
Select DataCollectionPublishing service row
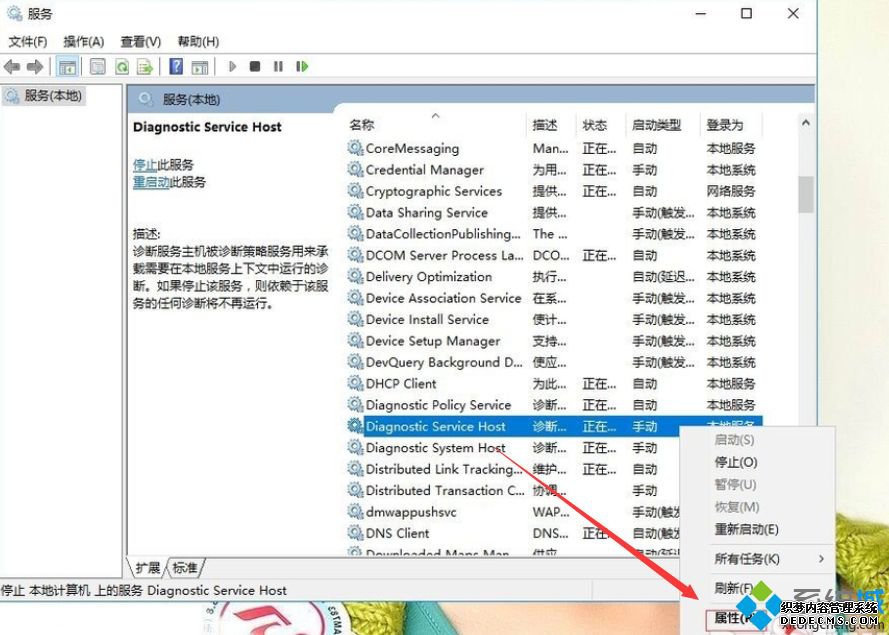(x=554, y=234)
